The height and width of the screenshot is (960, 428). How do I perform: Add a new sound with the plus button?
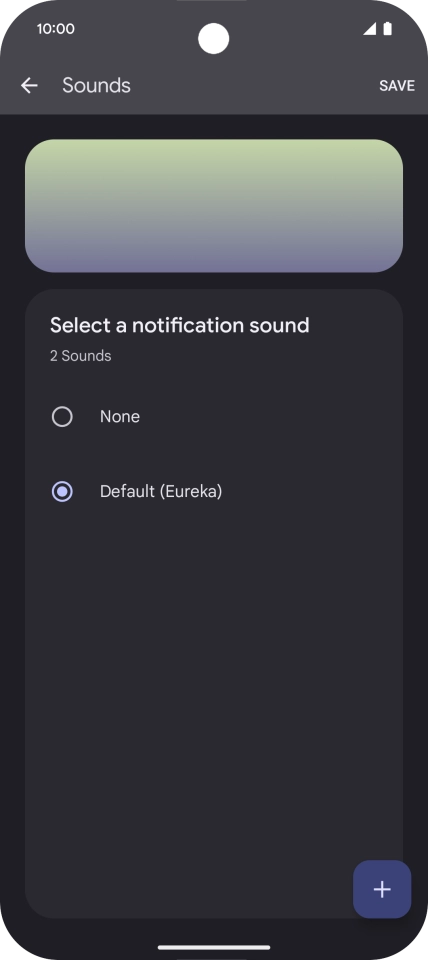(x=382, y=889)
